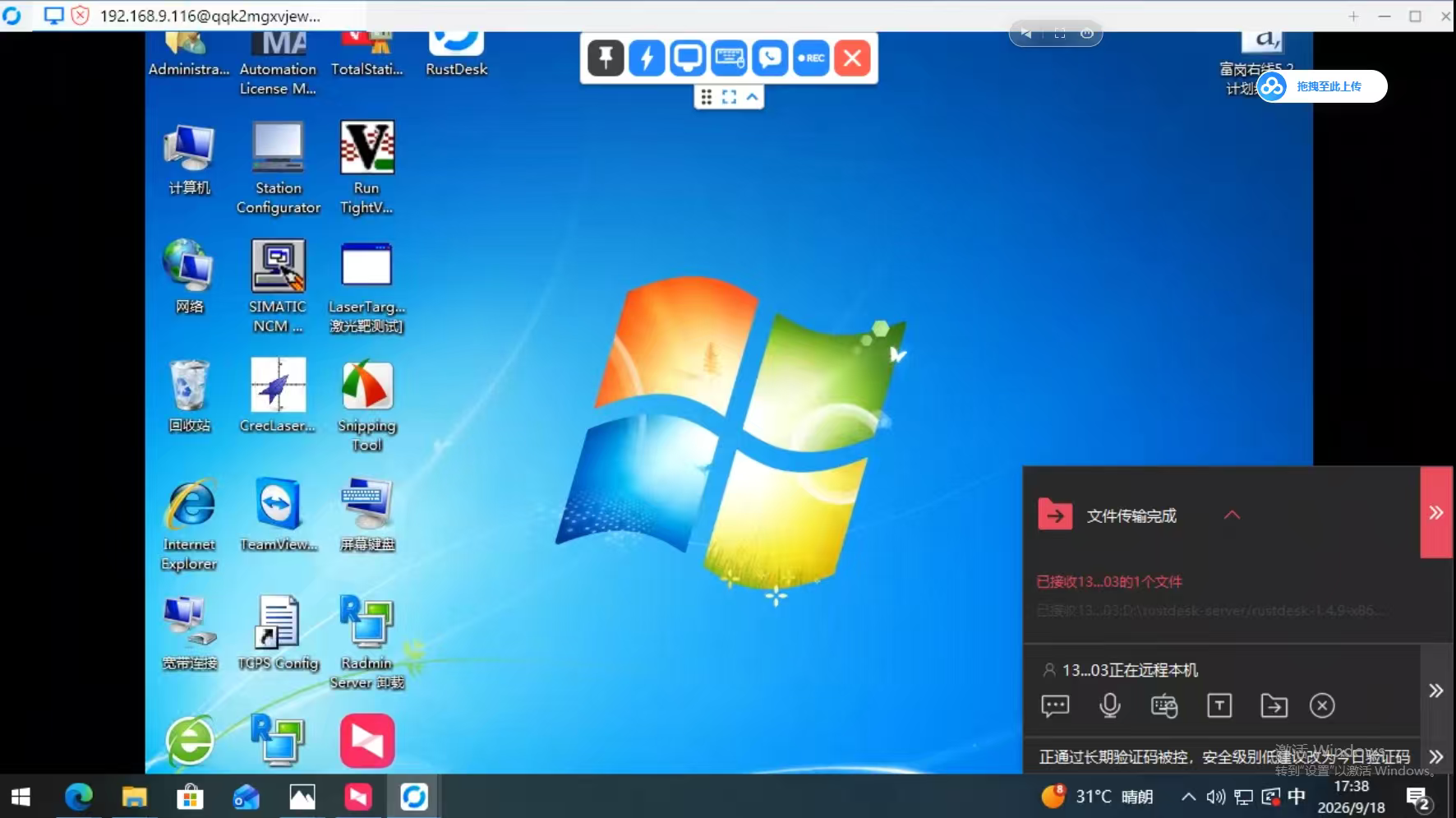
Task: Open Automation License Manager icon
Action: click(278, 64)
